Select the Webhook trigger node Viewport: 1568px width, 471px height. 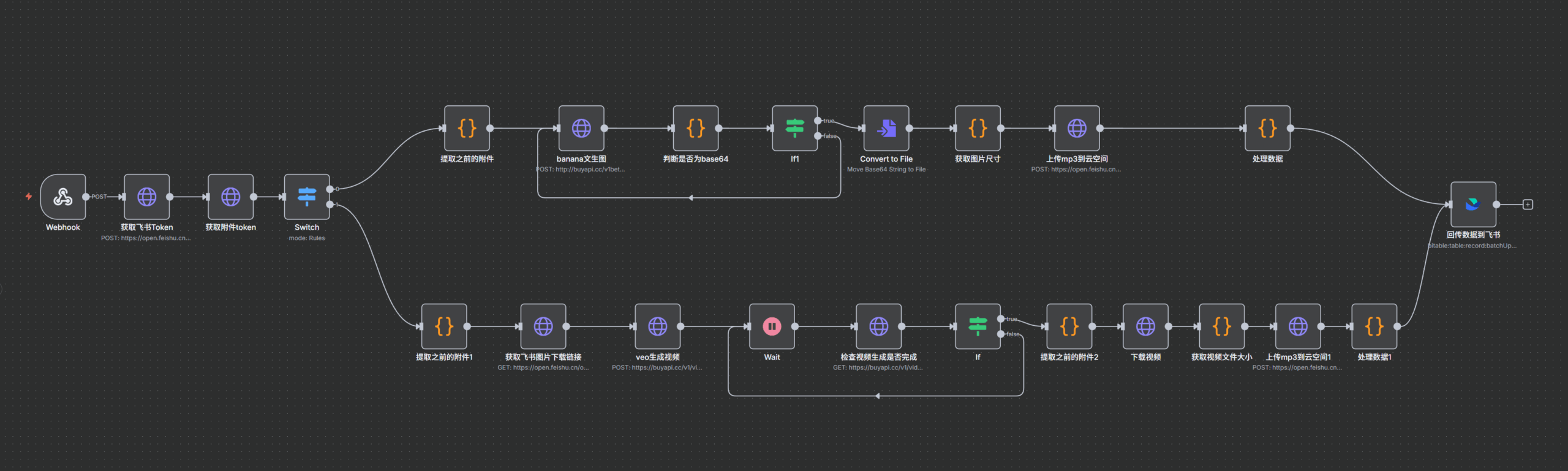(x=62, y=197)
